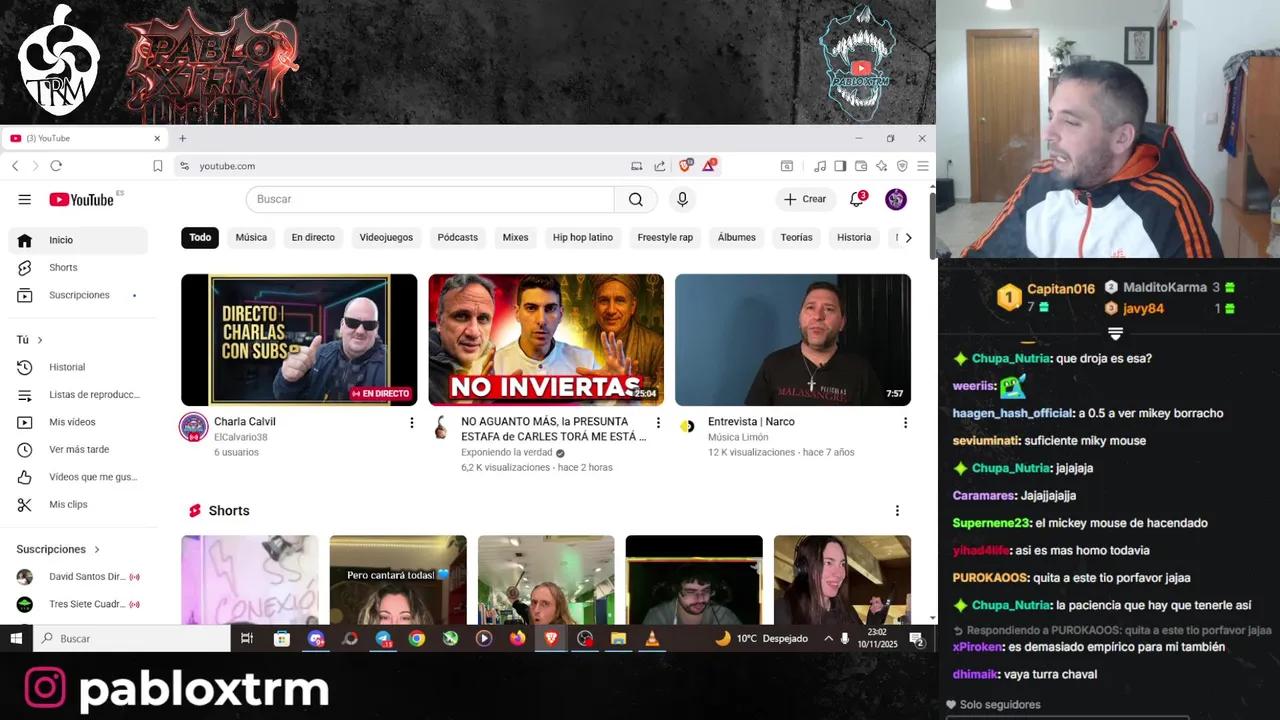
Task: Open Telegram from the taskbar
Action: click(x=383, y=638)
